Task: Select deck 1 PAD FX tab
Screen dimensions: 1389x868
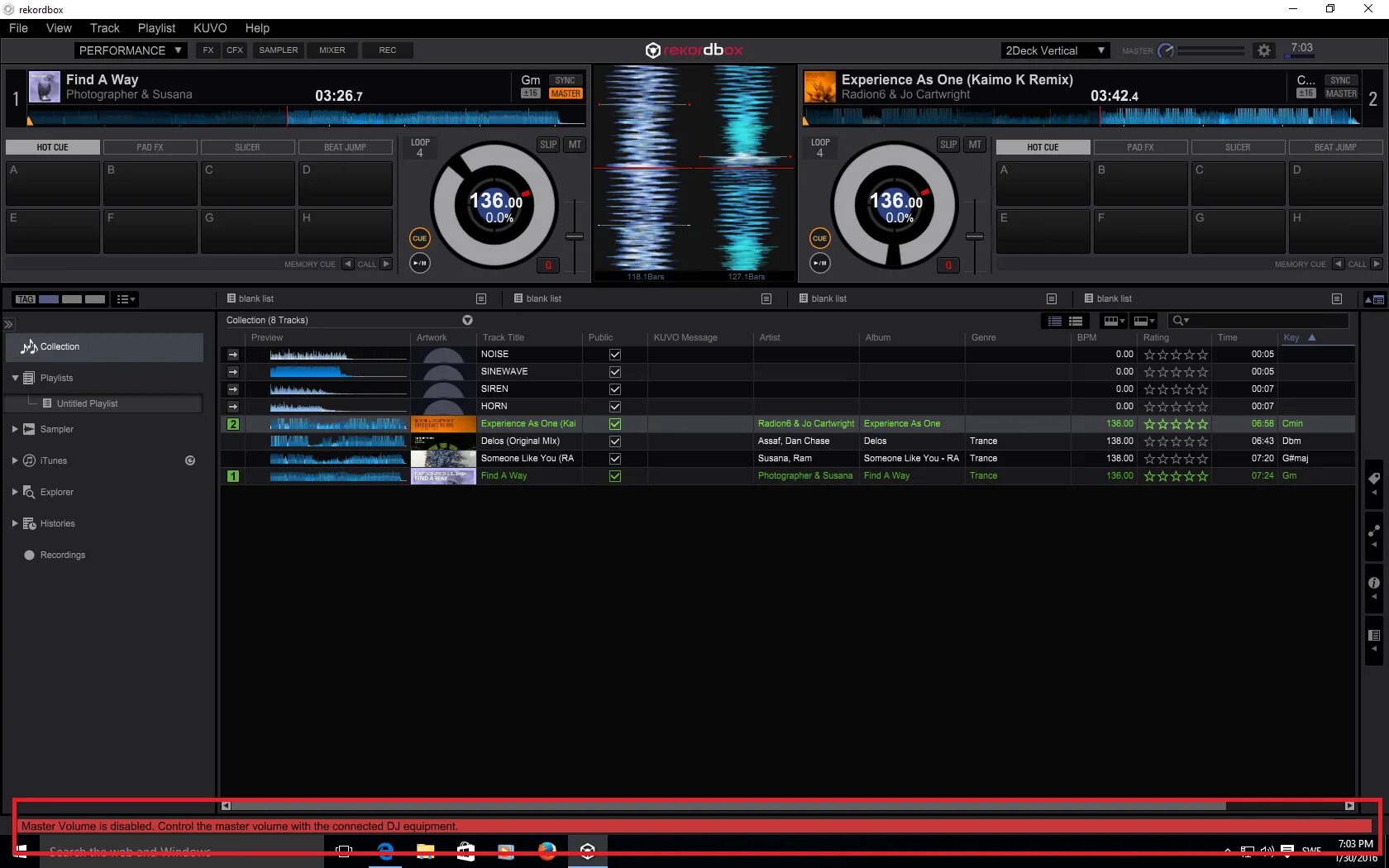Action: [150, 147]
